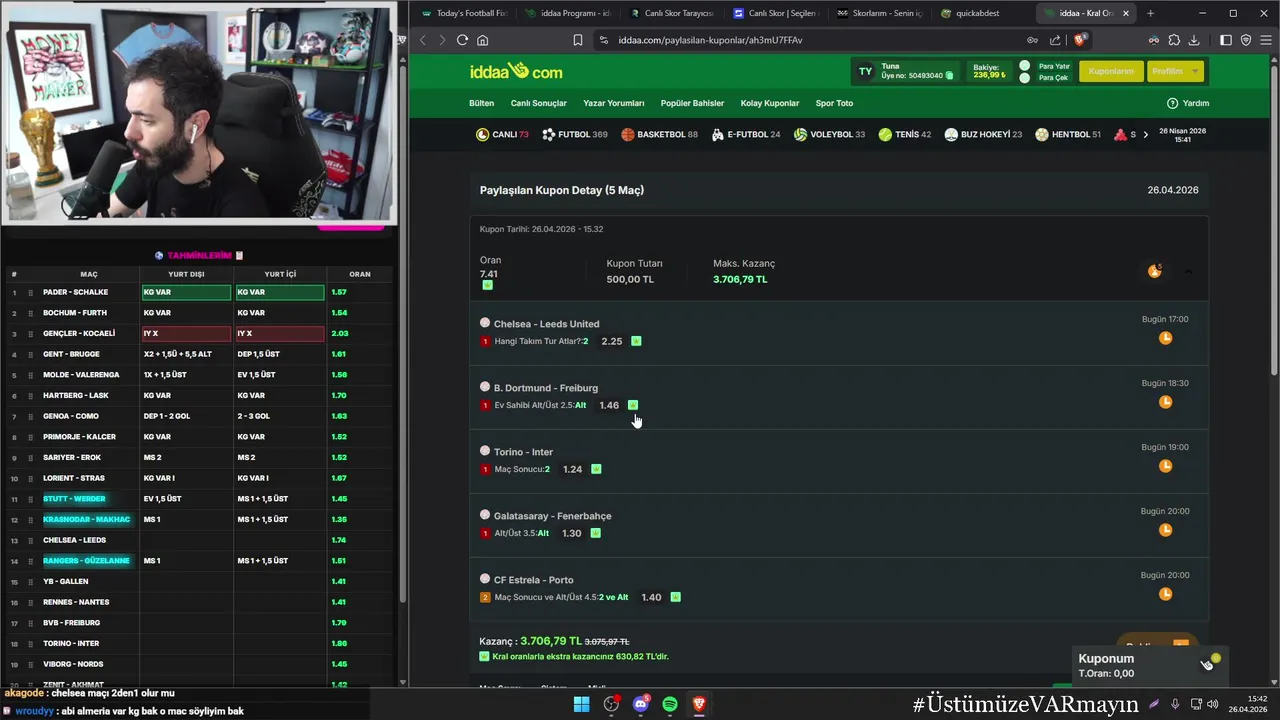Click STUTT - WERDER row in predictions table
Image resolution: width=1280 pixels, height=720 pixels.
click(200, 498)
